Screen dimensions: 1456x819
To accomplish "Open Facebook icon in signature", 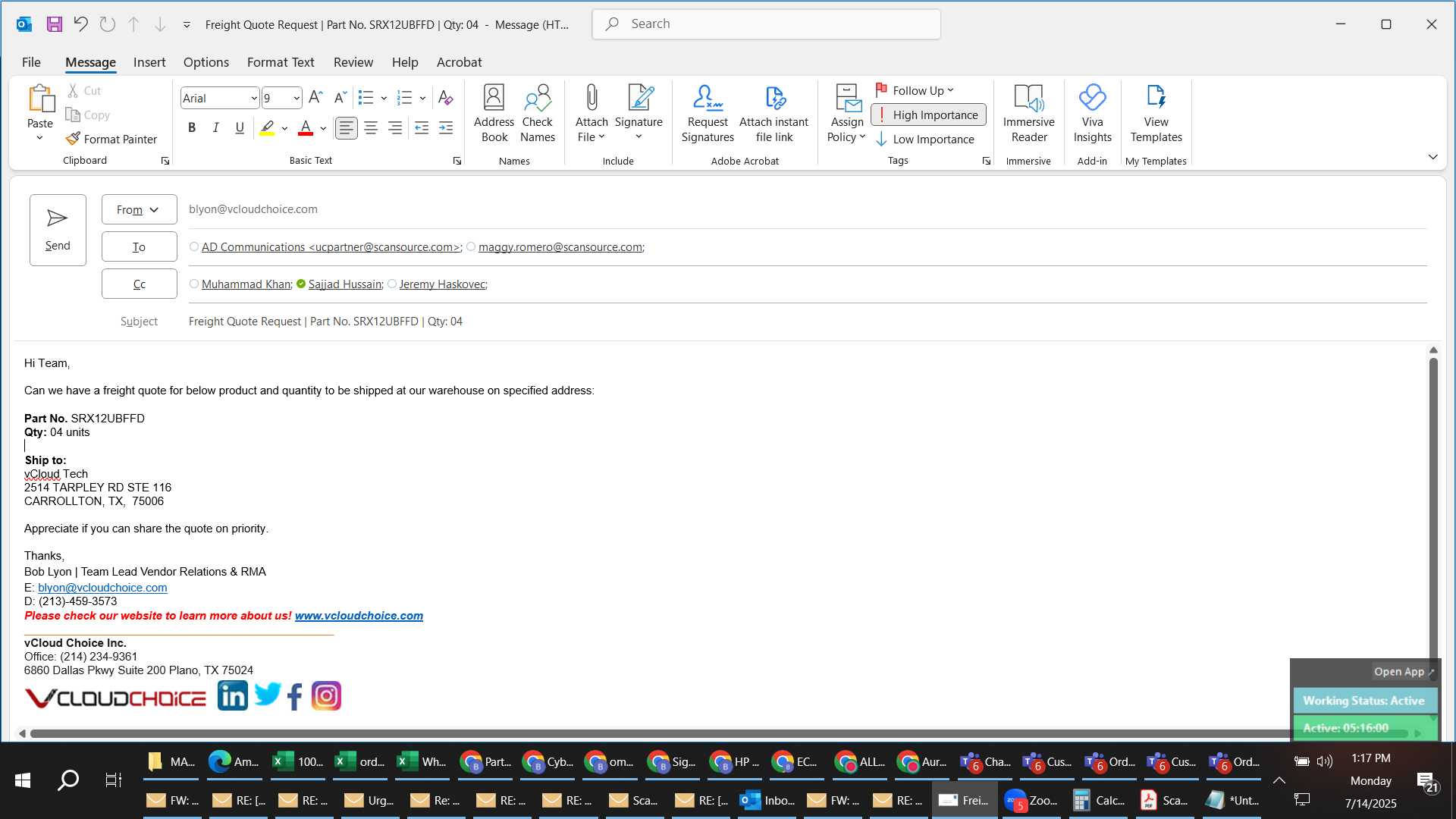I will pyautogui.click(x=295, y=696).
